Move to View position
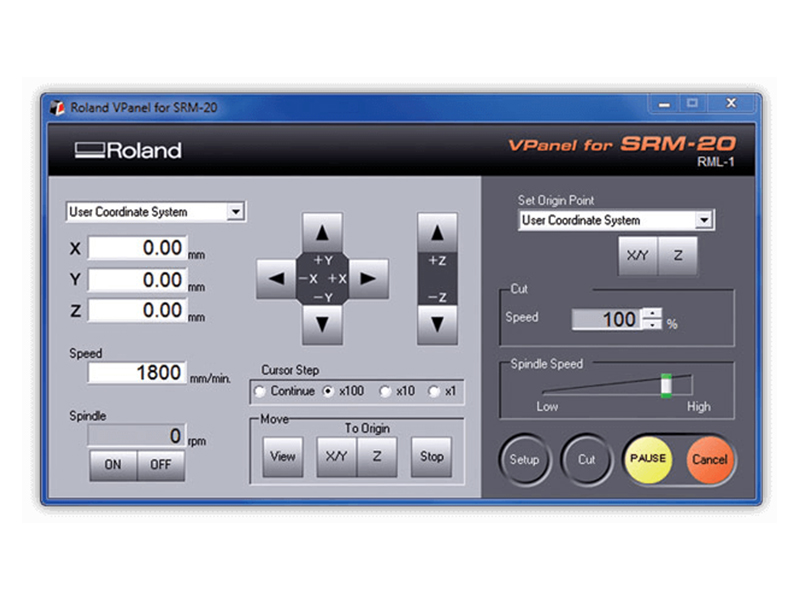The image size is (800, 600). (282, 456)
